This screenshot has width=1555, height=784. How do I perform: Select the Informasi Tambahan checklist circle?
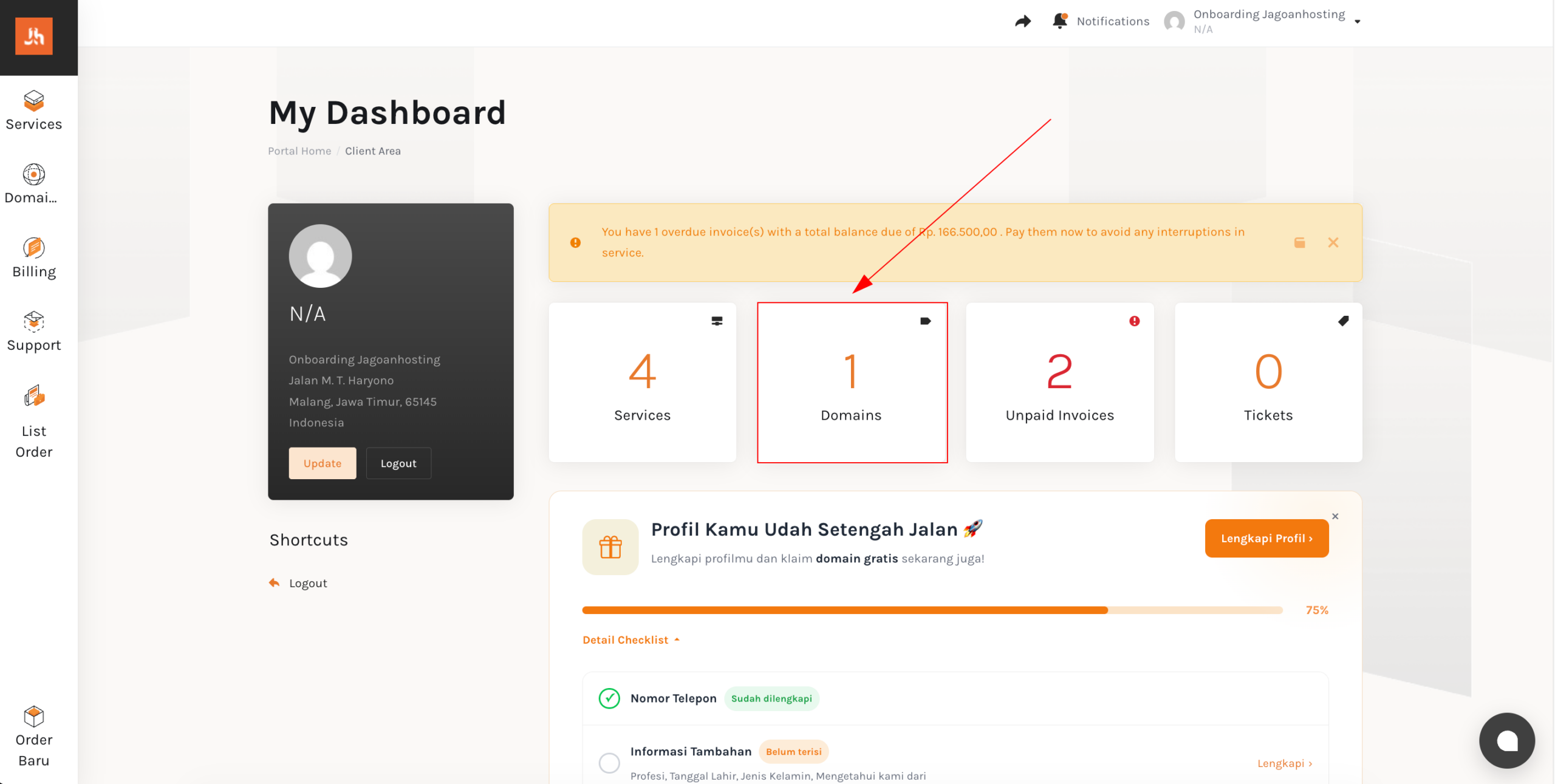tap(609, 763)
